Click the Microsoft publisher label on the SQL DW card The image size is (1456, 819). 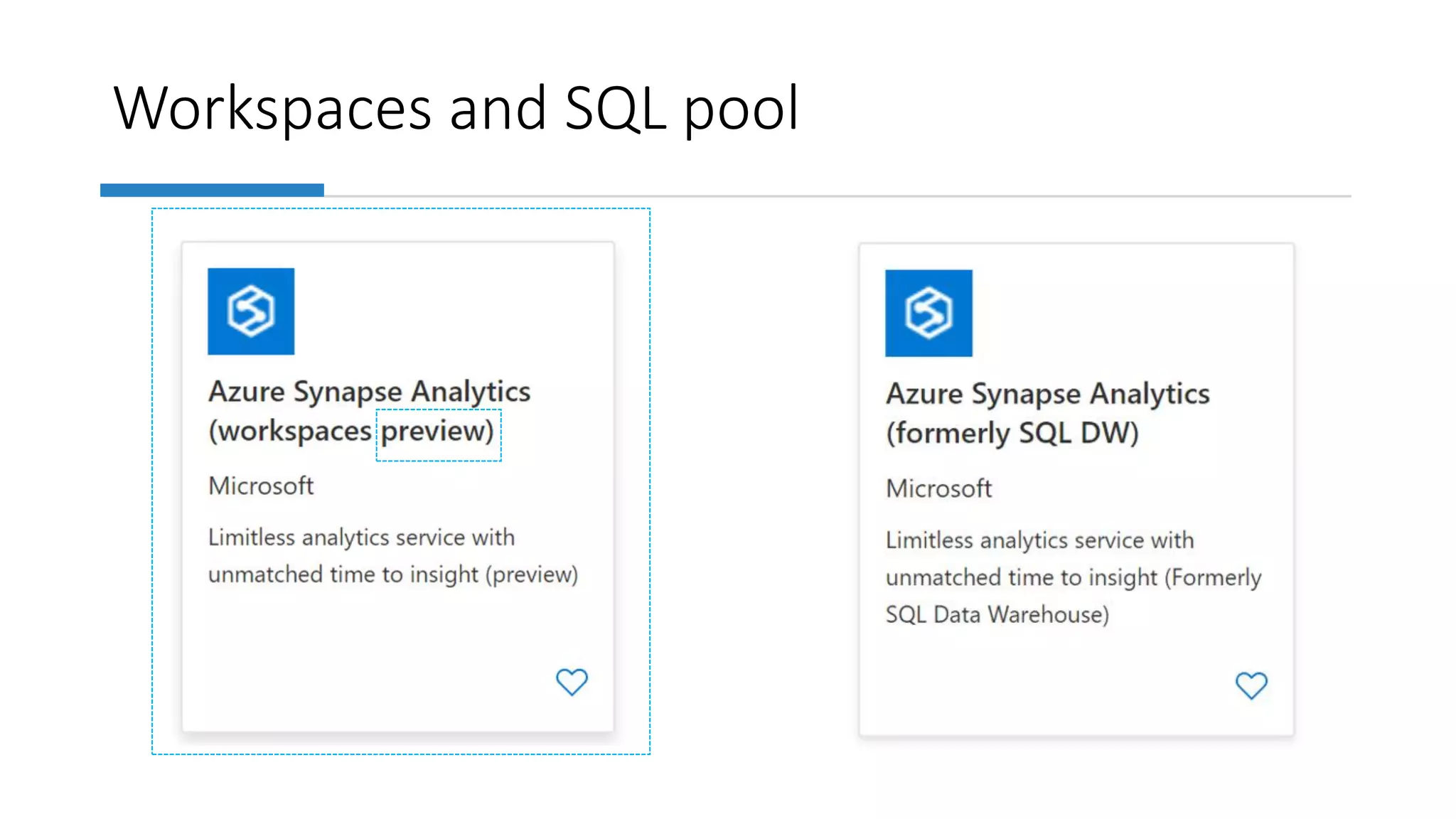pos(938,488)
